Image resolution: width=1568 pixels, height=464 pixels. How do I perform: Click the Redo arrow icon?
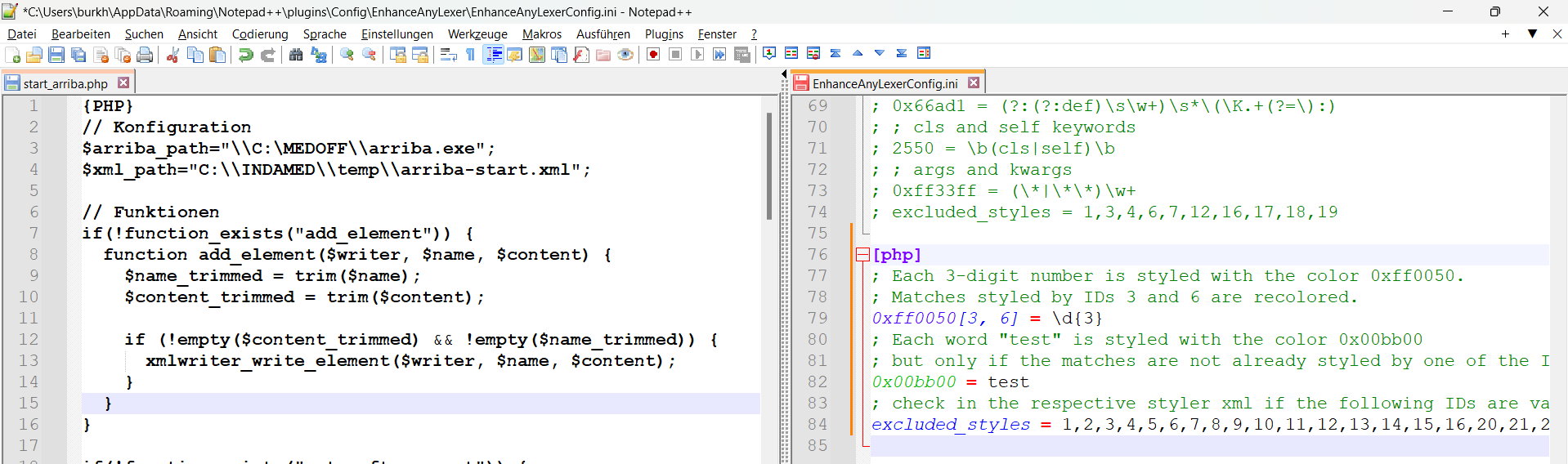tap(267, 55)
